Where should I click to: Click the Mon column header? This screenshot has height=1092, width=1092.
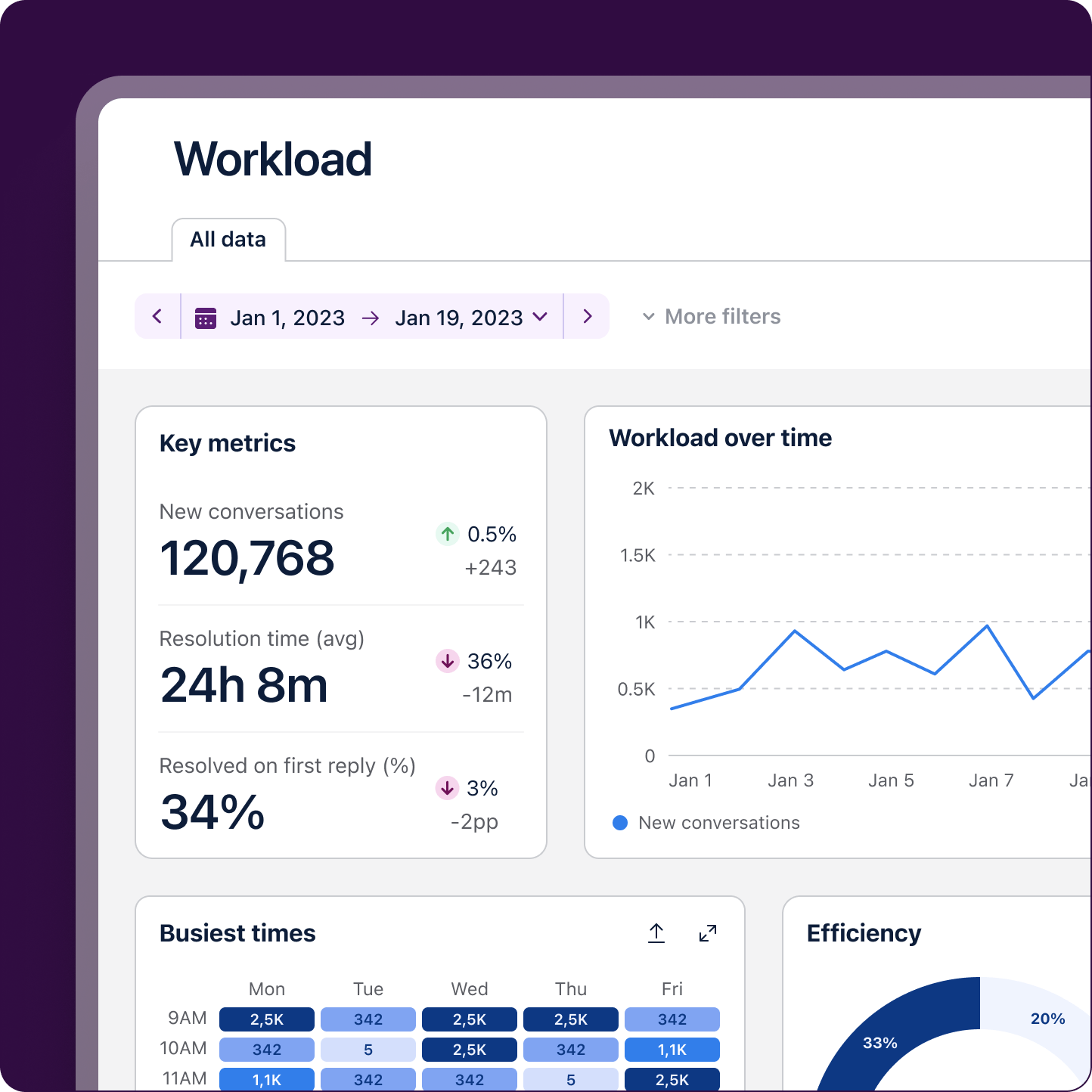coord(267,989)
